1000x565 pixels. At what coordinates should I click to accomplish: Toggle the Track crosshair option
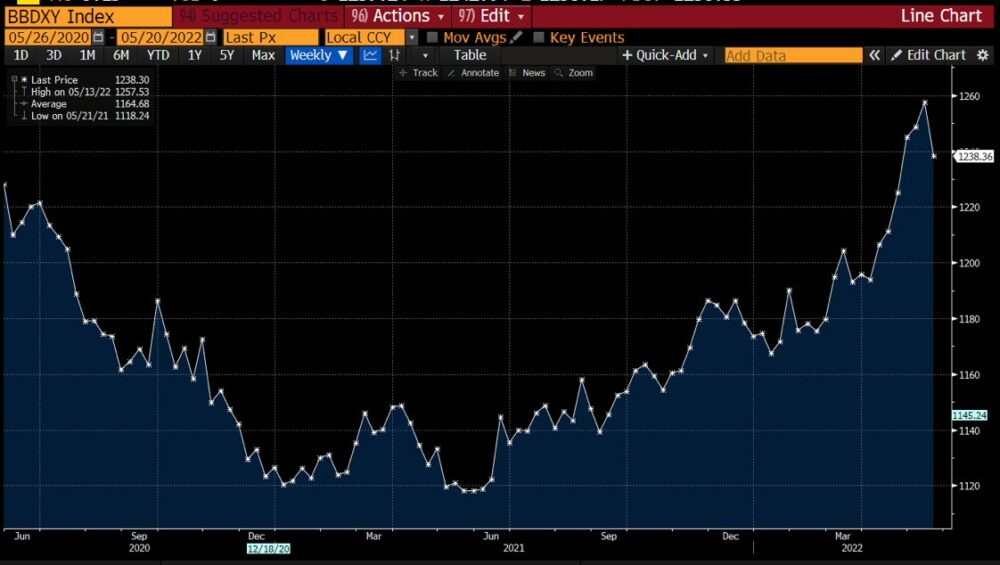click(418, 73)
